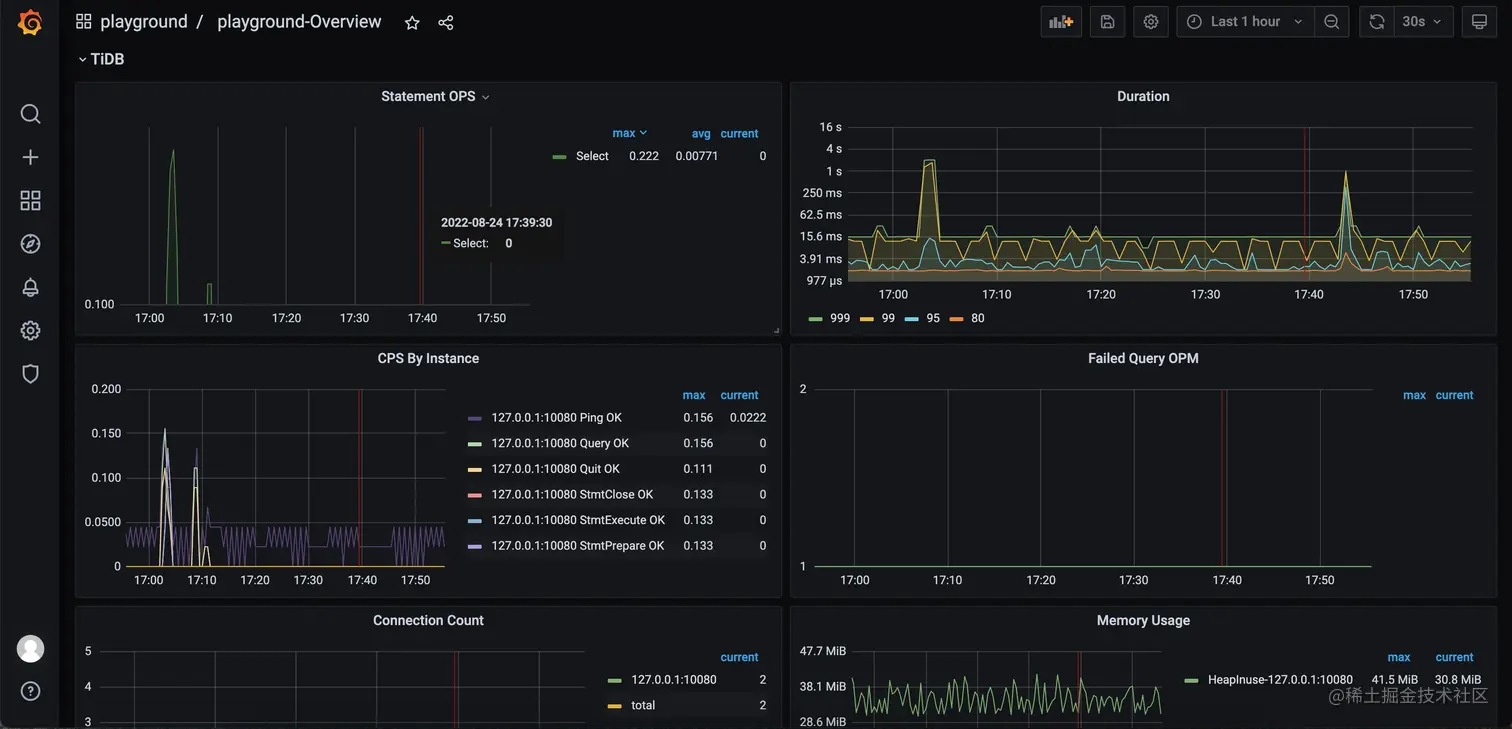Open the Memory Usage panel menu
Screen dimensions: 1512x729
coord(1143,621)
